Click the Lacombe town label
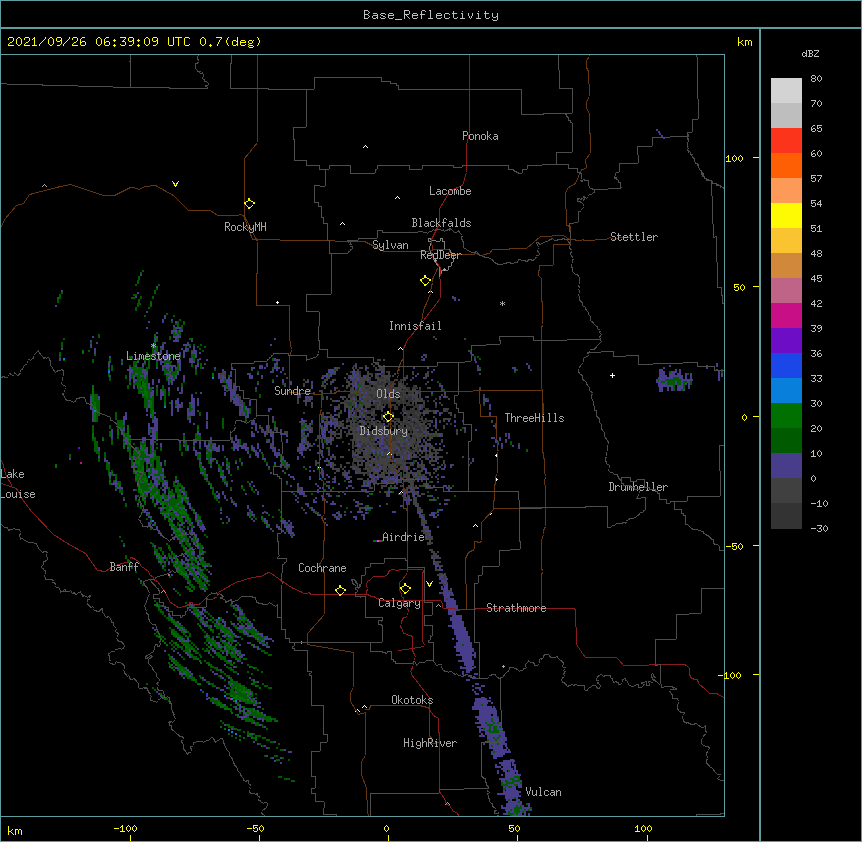Viewport: 862px width, 842px height. pos(450,191)
